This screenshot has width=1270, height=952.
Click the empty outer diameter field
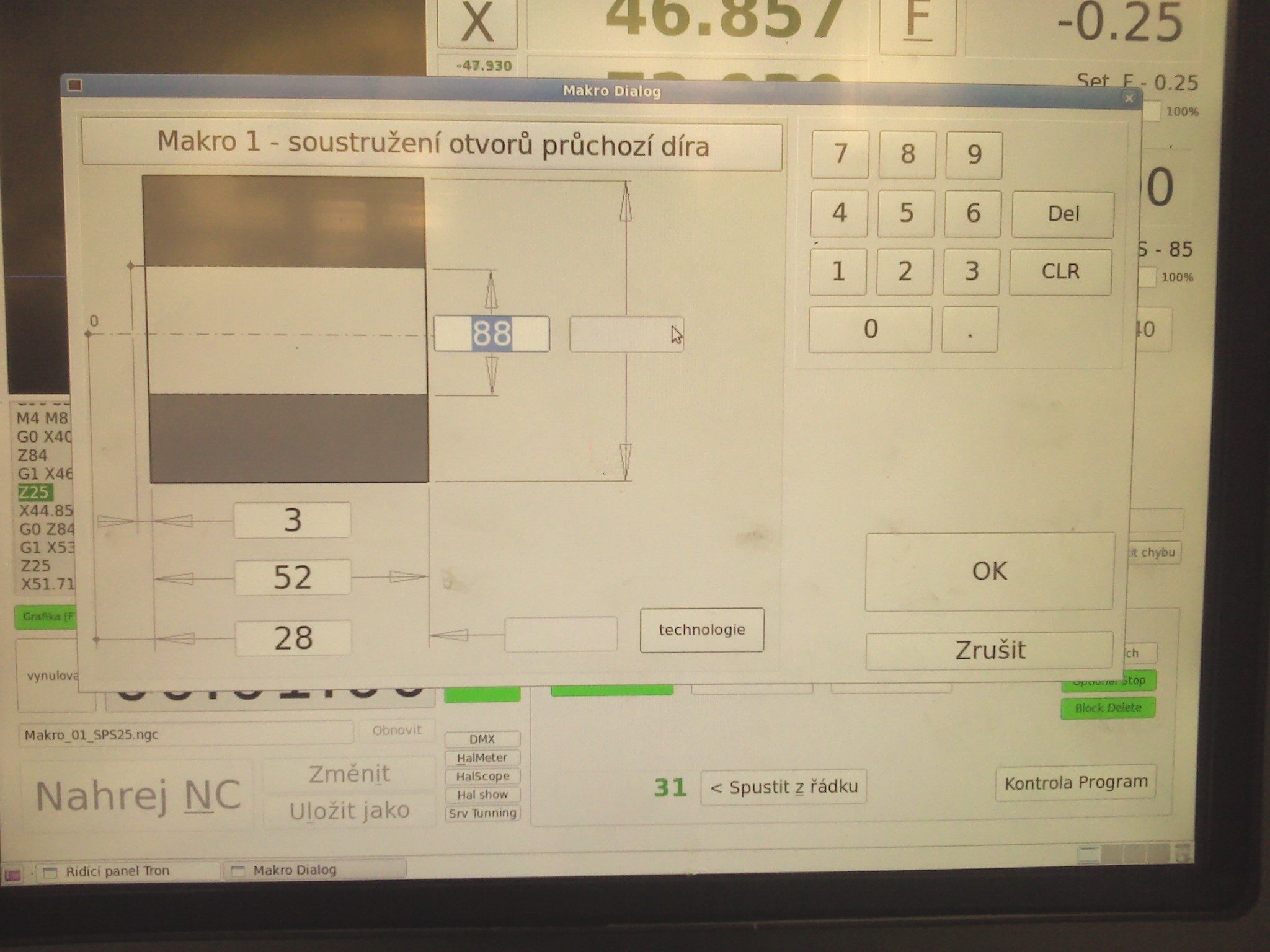click(626, 335)
